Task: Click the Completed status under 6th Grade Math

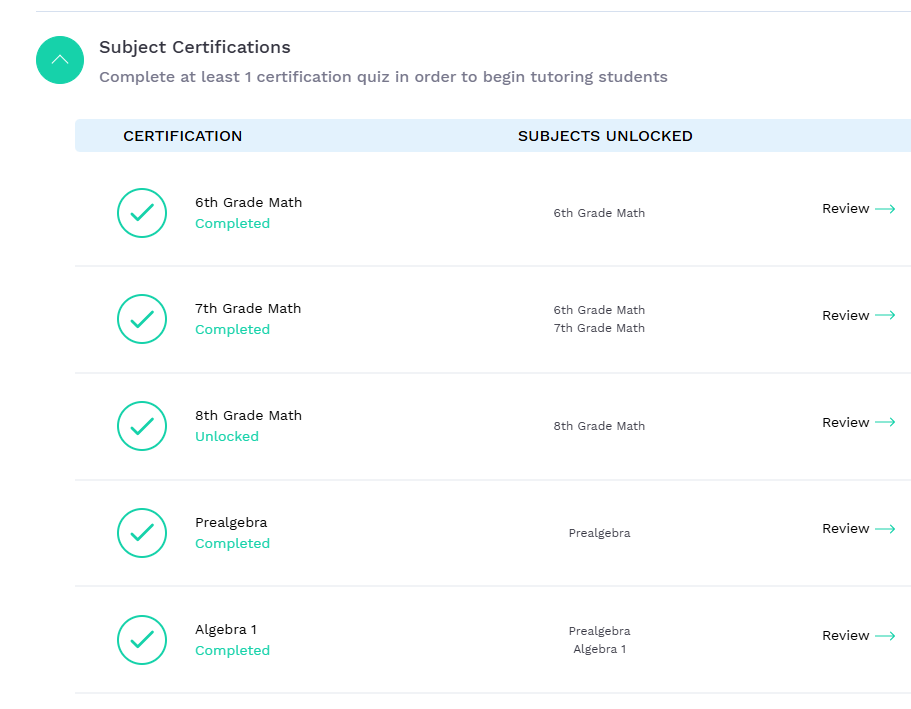Action: click(x=232, y=224)
